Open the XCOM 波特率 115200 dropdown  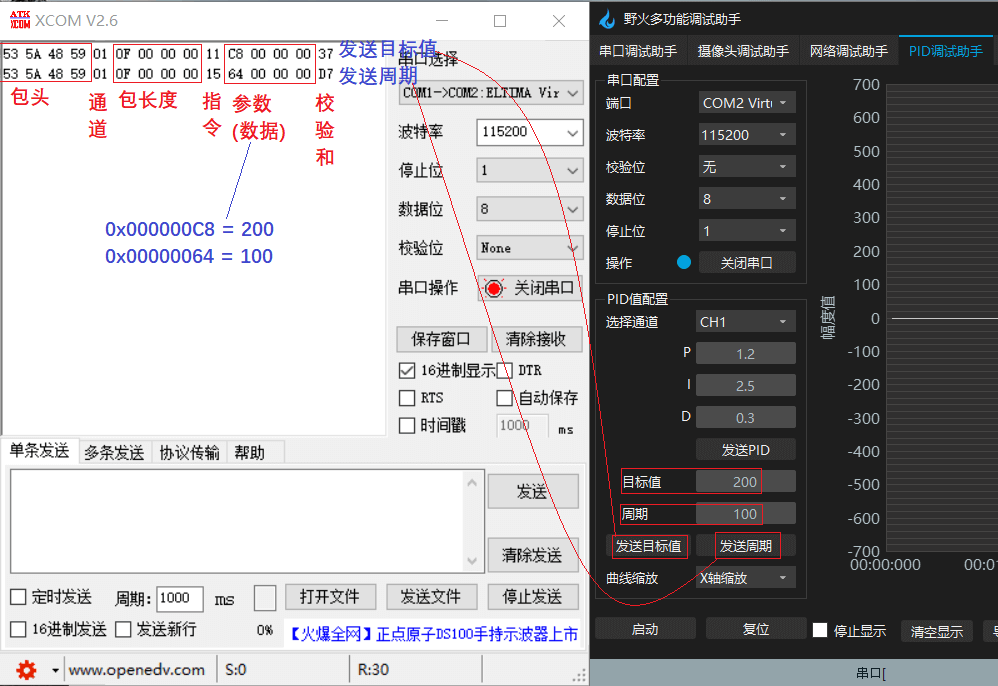click(x=530, y=132)
